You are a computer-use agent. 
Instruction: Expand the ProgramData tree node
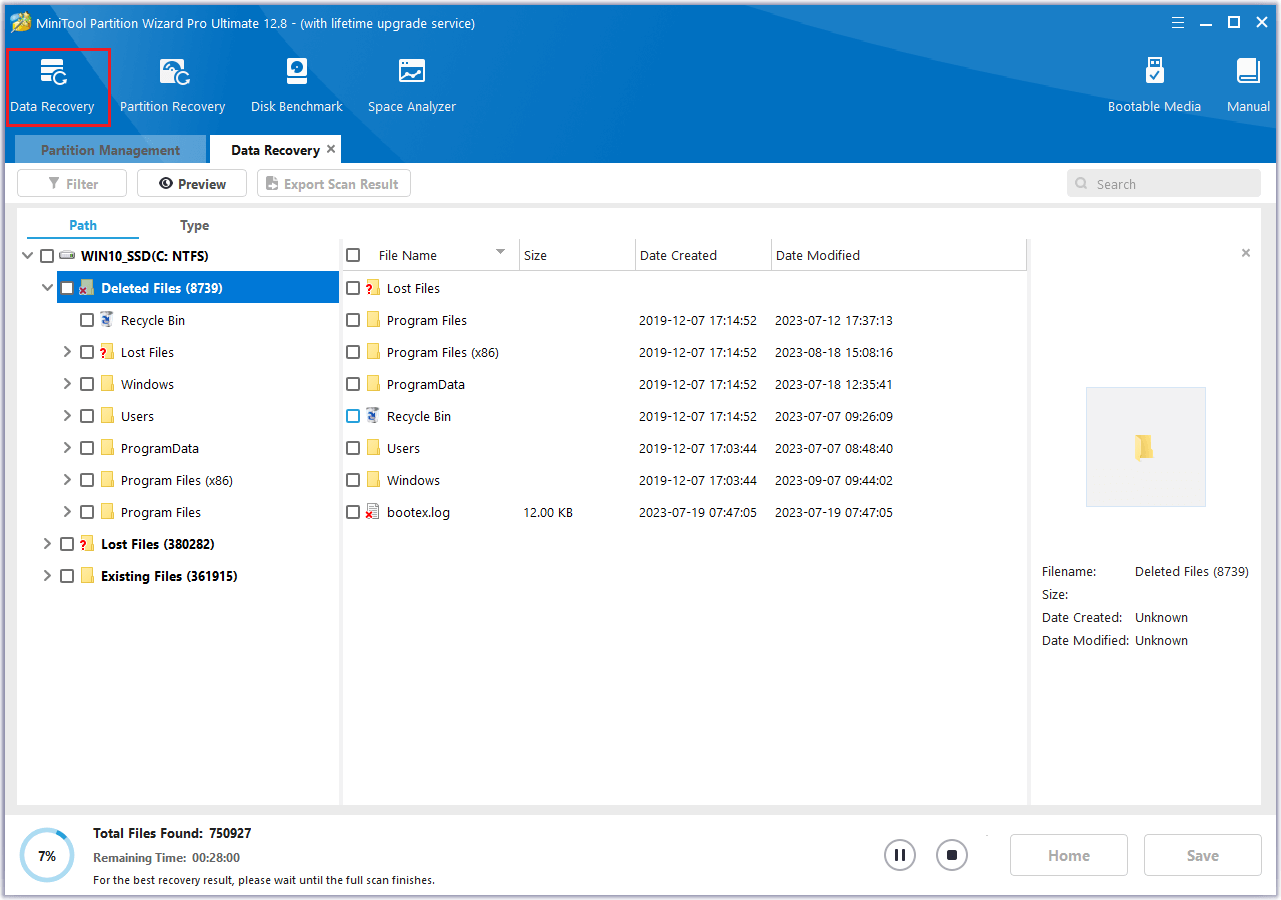click(x=67, y=448)
